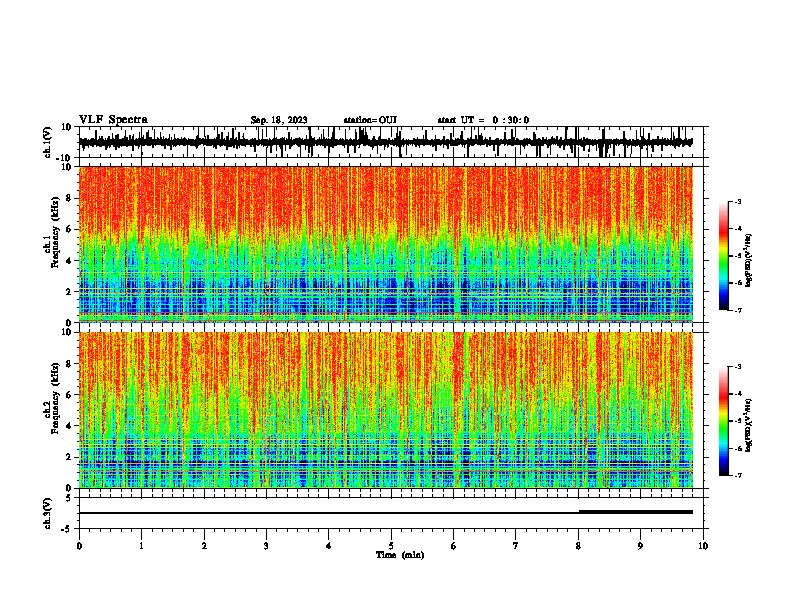The width and height of the screenshot is (792, 612).
Task: Click the "station=OUI" header label
Action: [370, 120]
